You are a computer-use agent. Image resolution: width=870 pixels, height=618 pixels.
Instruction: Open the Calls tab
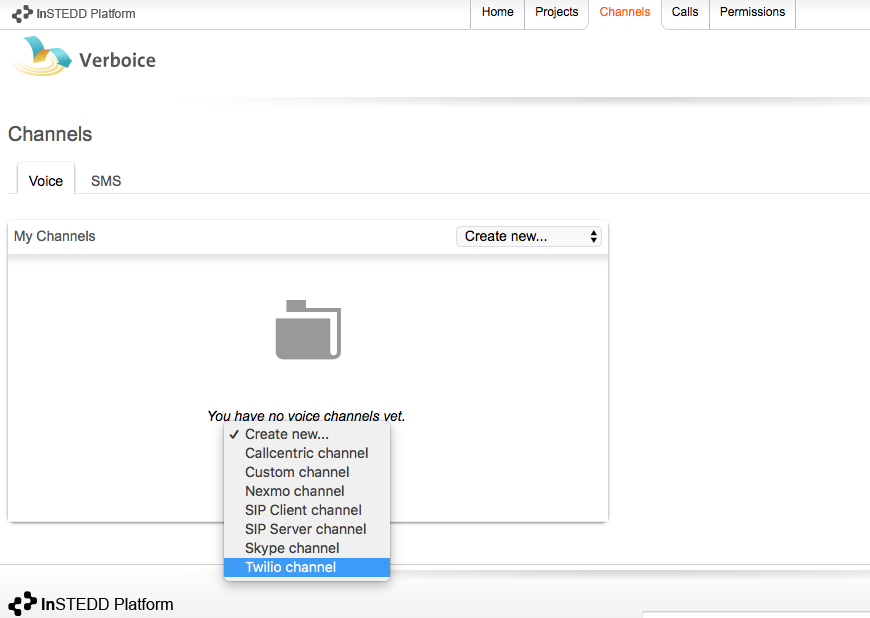click(x=685, y=12)
